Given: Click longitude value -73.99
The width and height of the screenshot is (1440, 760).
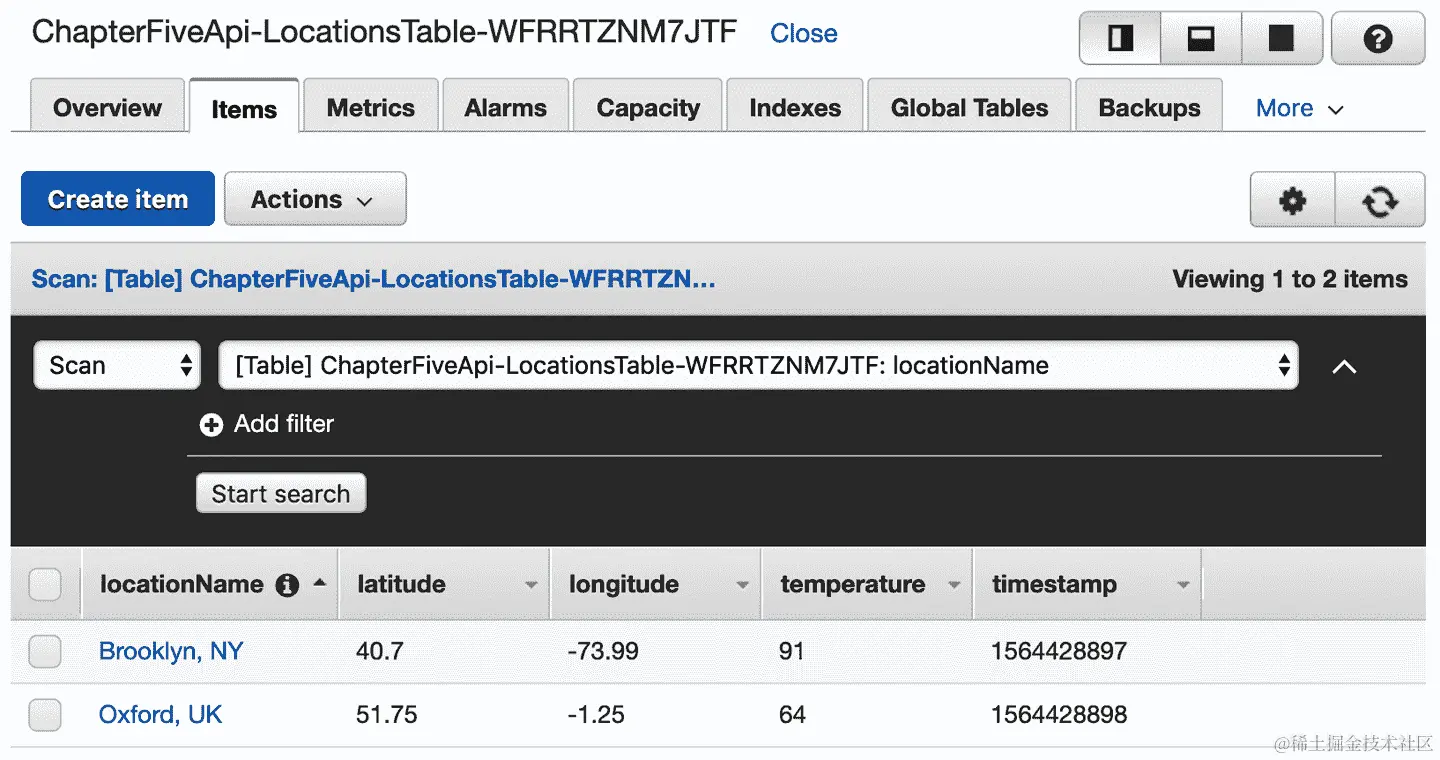Looking at the screenshot, I should coord(603,652).
